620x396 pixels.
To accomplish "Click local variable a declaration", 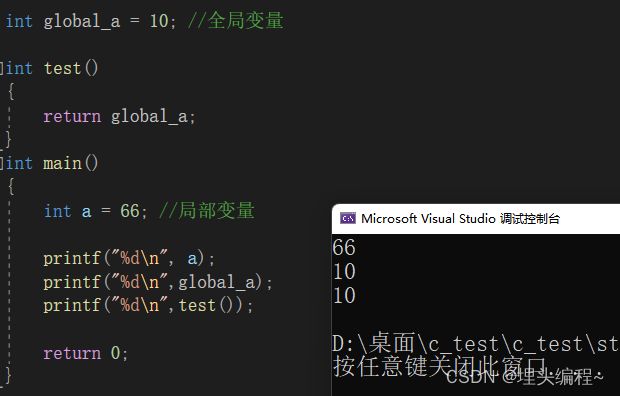I will point(96,211).
